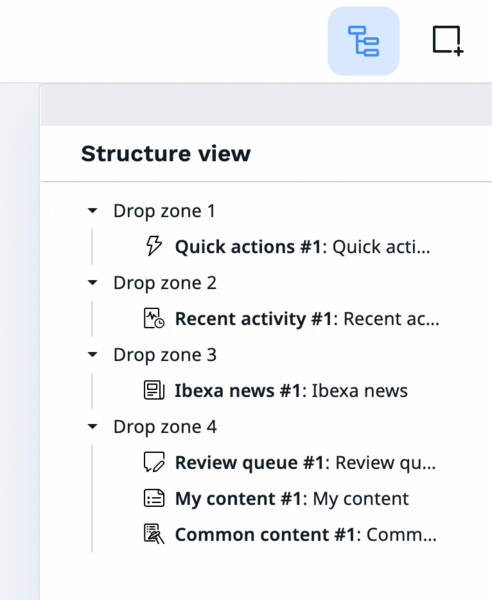
Task: Select Review queue #1 block label
Action: [x=305, y=463]
